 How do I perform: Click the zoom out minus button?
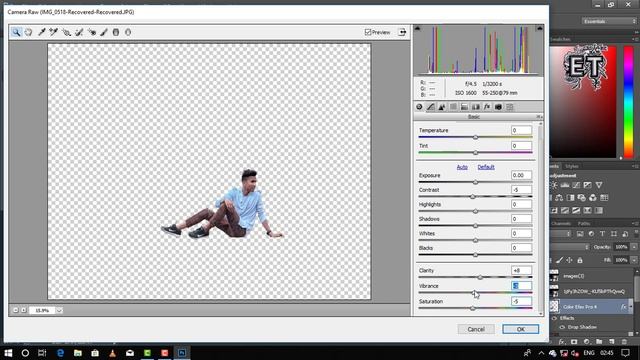[x=16, y=311]
